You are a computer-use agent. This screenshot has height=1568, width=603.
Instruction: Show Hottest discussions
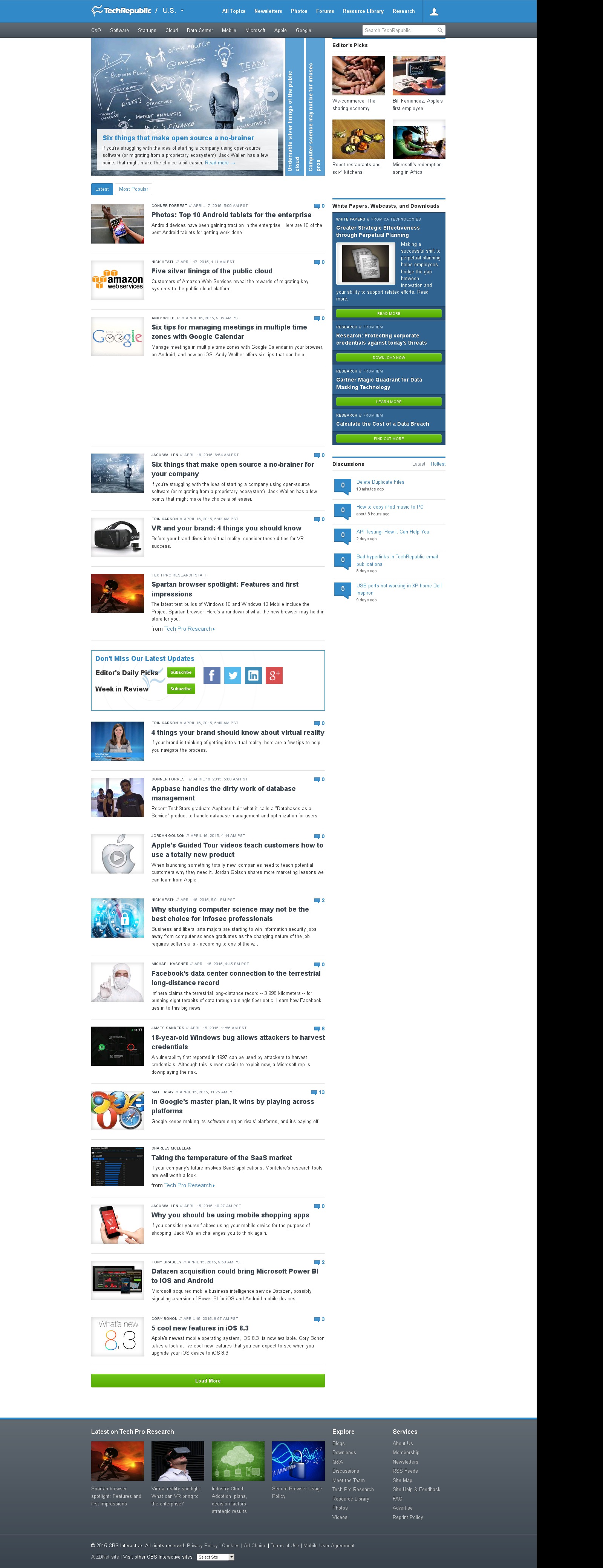click(x=438, y=464)
